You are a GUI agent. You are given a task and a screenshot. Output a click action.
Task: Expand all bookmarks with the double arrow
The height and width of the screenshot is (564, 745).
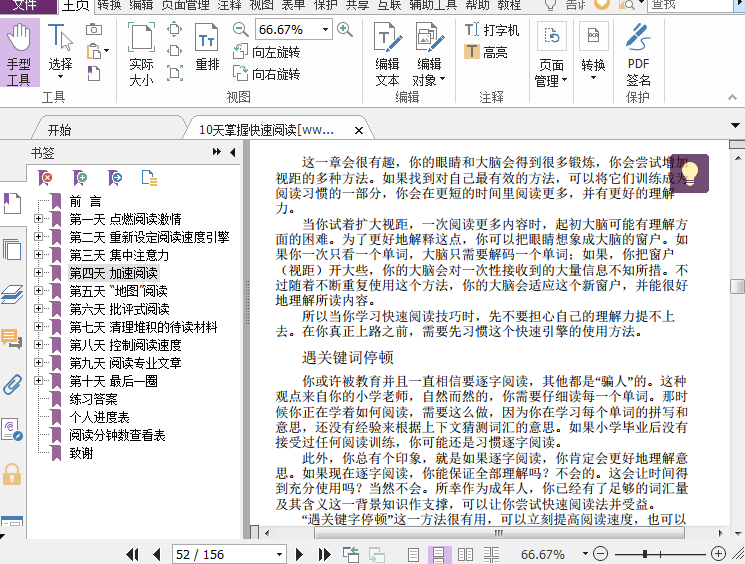(x=217, y=152)
